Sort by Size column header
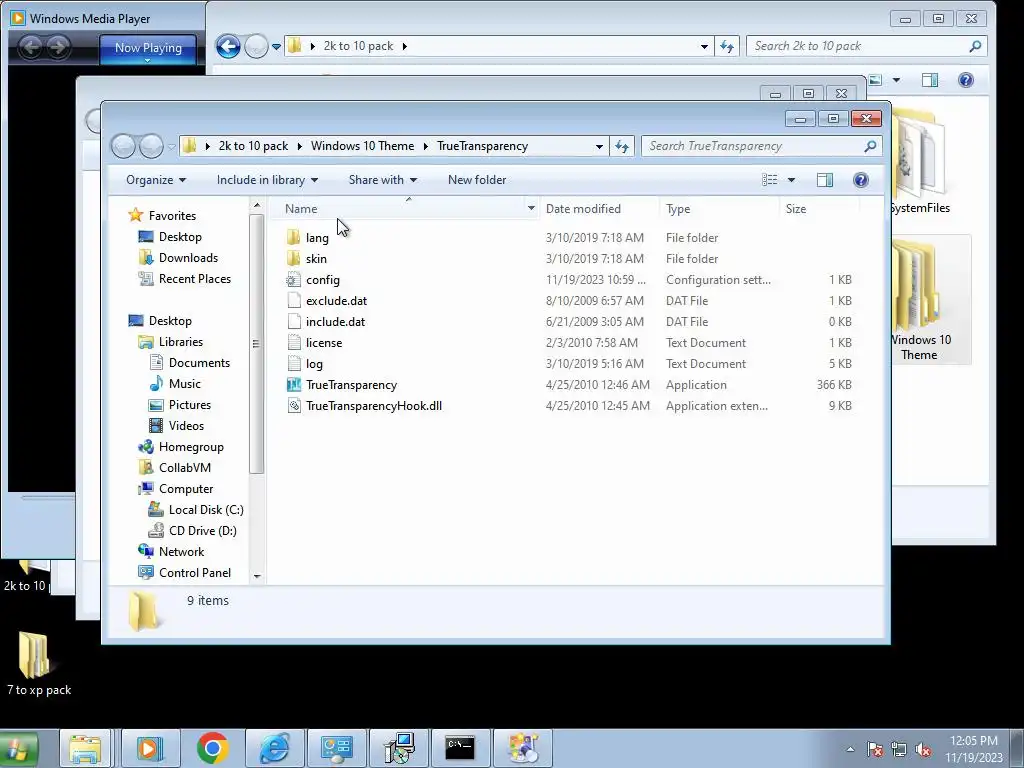Image resolution: width=1024 pixels, height=768 pixels. point(795,208)
